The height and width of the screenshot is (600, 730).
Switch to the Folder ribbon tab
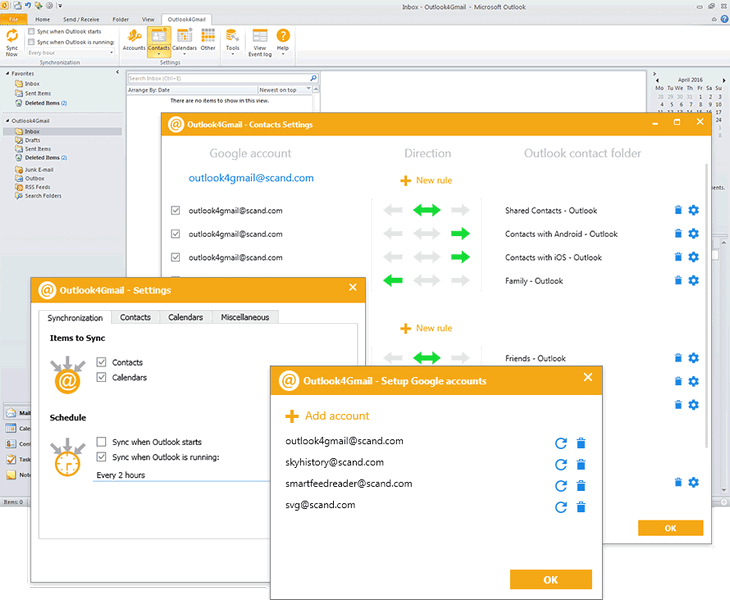(x=121, y=20)
